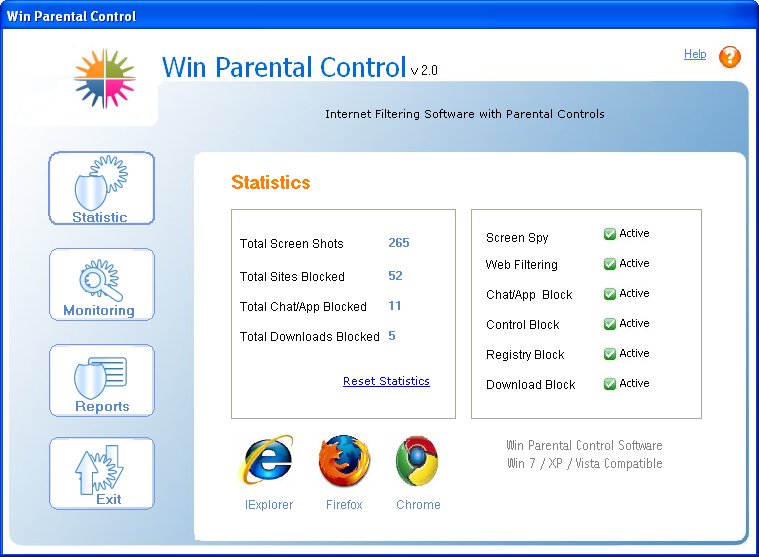This screenshot has height=557, width=759.
Task: Click the Chrome browser icon
Action: (x=418, y=462)
